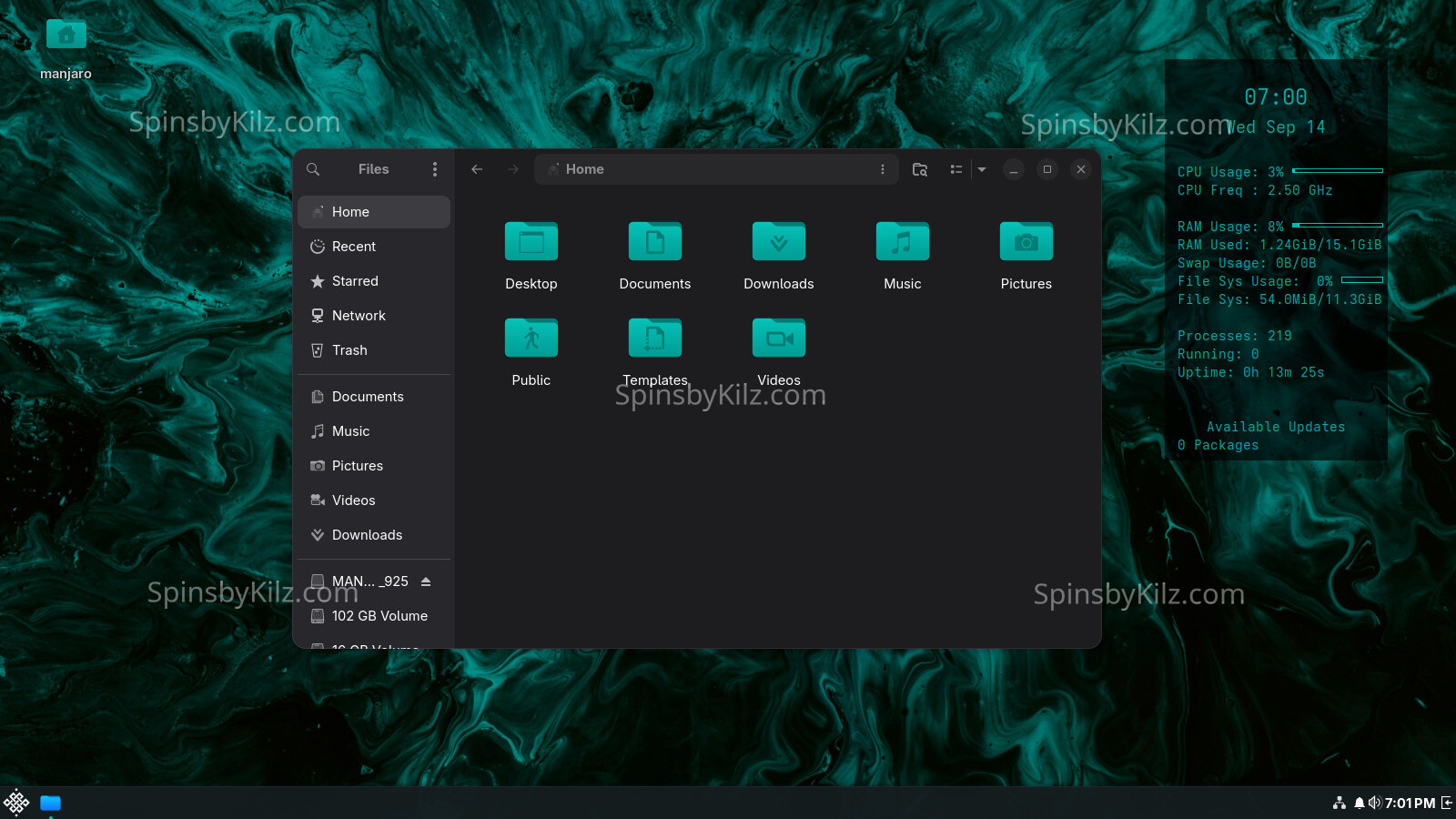Click the volume icon in system tray
Viewport: 1456px width, 819px height.
tap(1374, 803)
